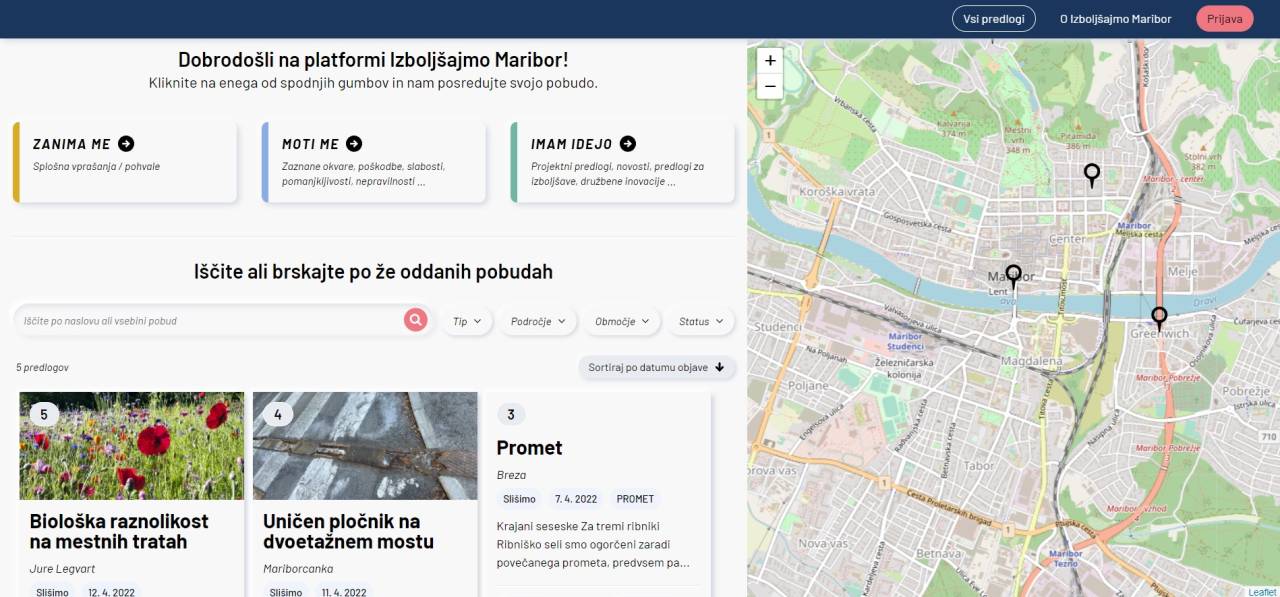Go to O Izboljšajmo Maribor page

click(1115, 19)
